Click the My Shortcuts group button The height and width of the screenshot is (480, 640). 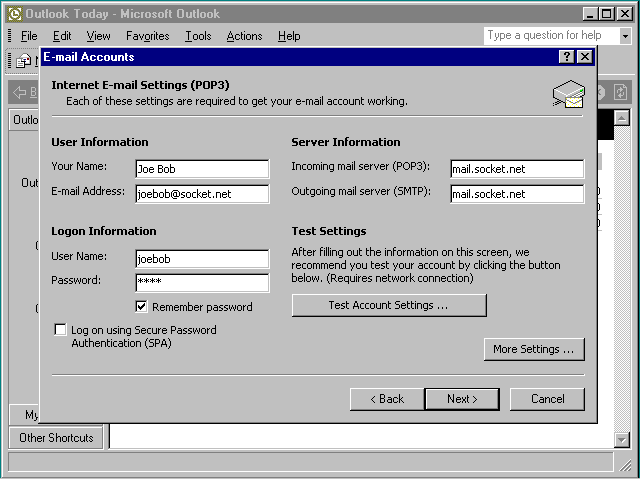tap(24, 415)
